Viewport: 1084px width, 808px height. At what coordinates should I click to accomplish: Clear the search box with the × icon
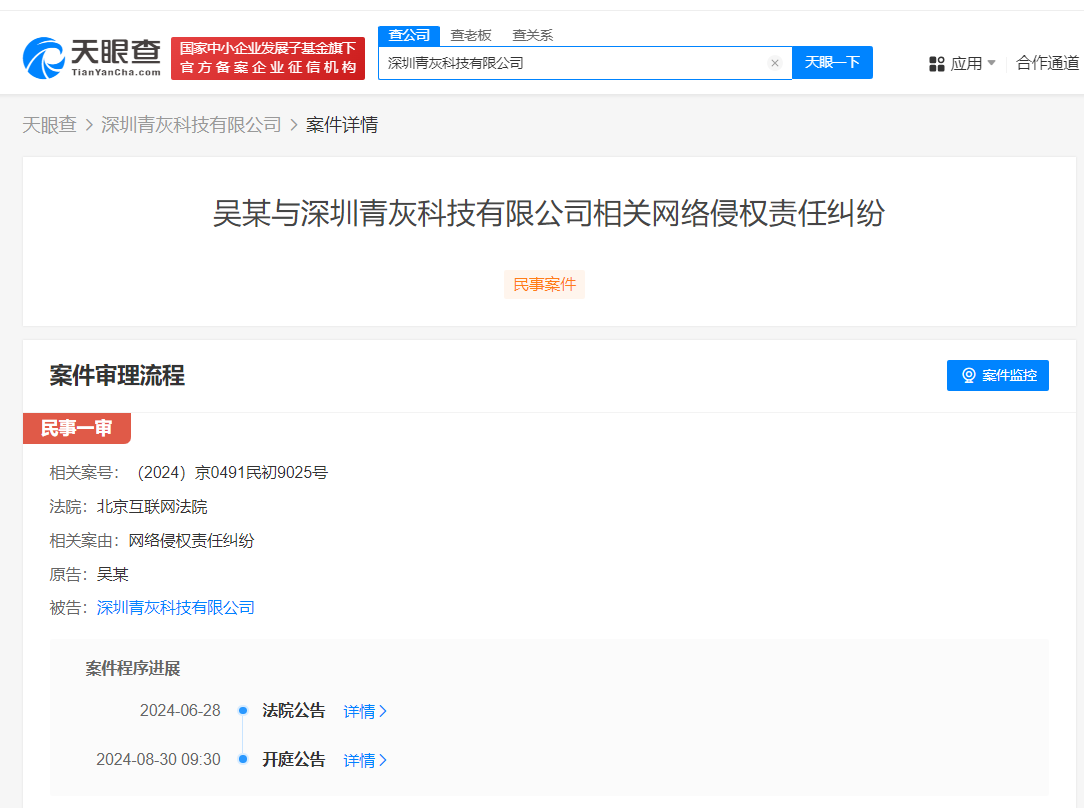(x=775, y=62)
